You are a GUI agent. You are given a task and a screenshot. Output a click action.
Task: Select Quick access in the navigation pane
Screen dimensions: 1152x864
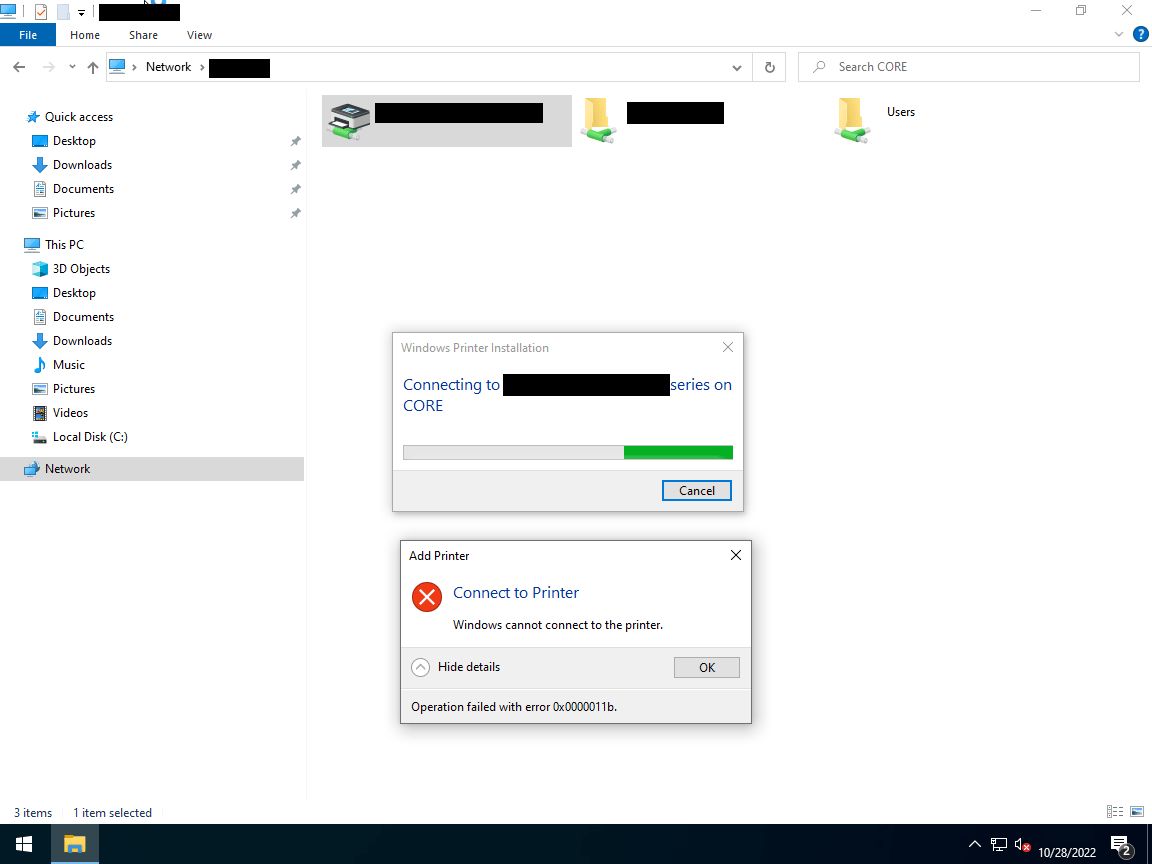pos(79,117)
